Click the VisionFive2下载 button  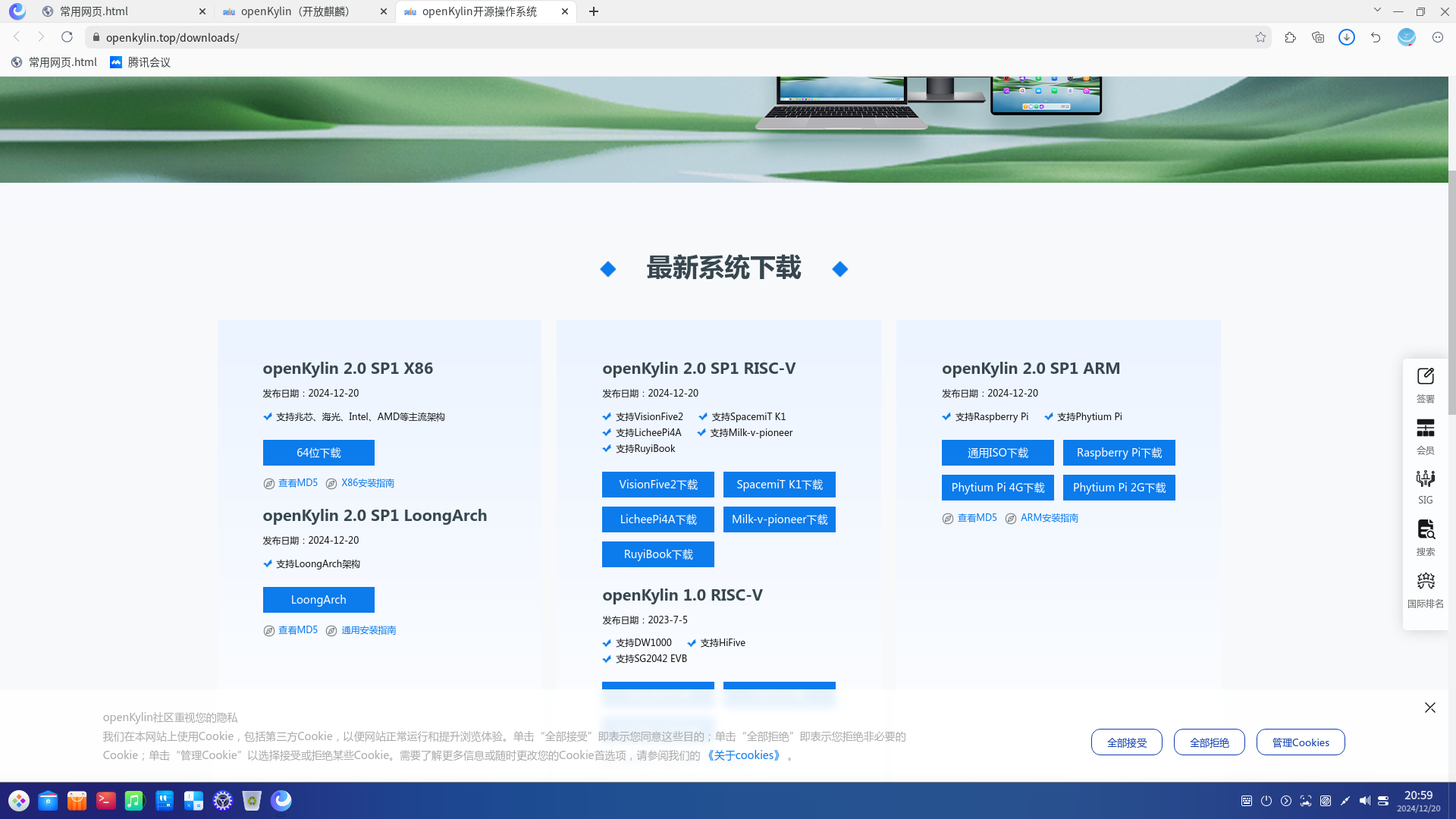pyautogui.click(x=658, y=485)
